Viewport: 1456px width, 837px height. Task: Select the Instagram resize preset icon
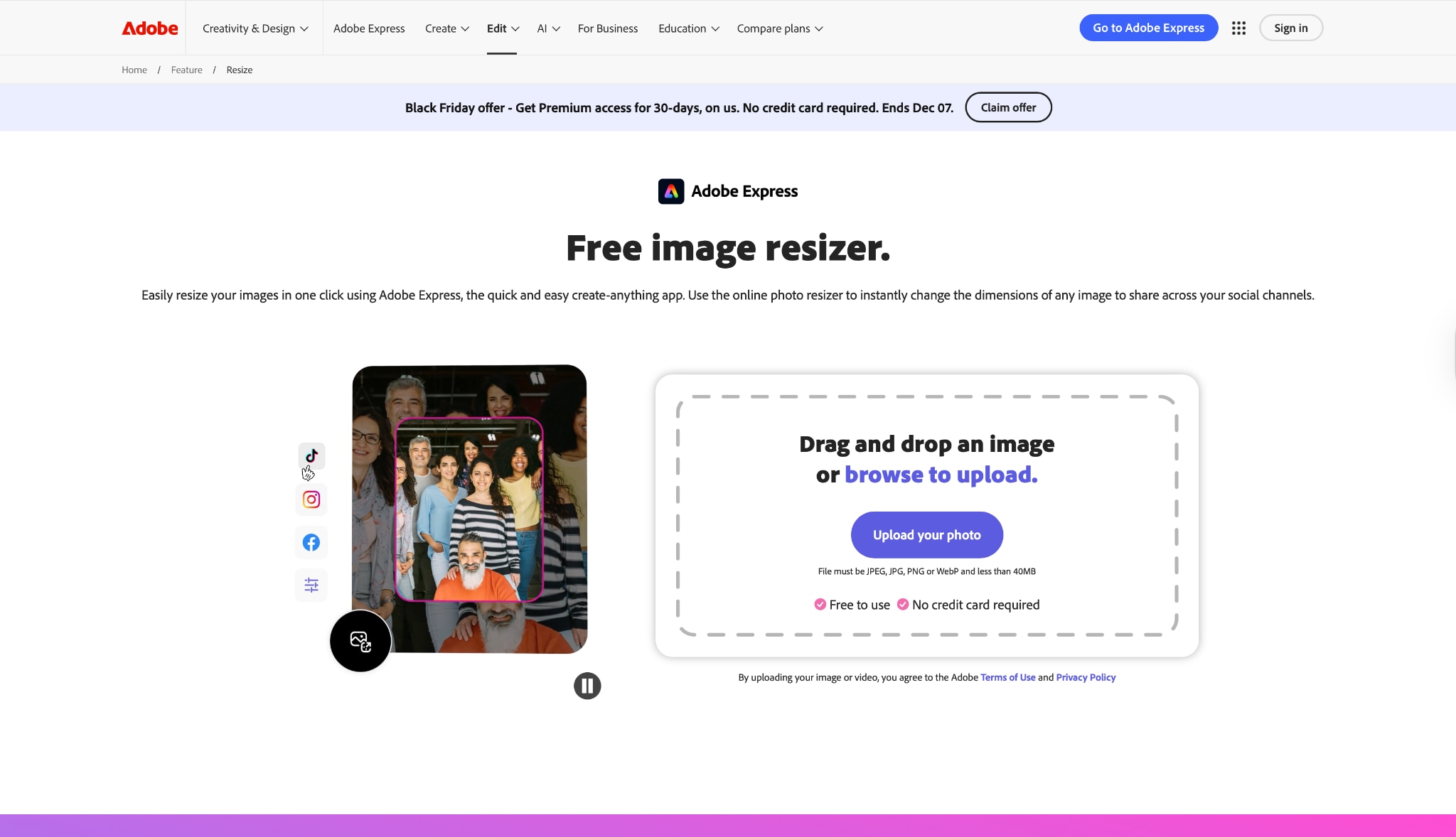(x=311, y=499)
